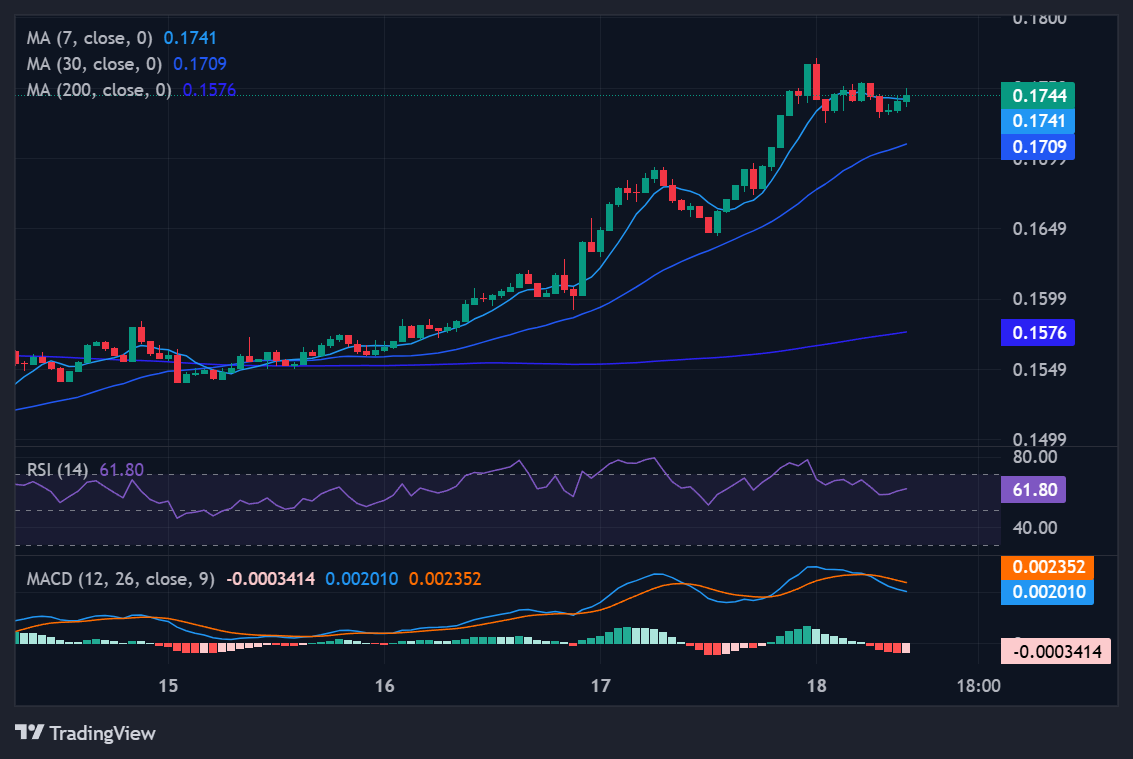Click the TradingView logo icon
The width and height of the screenshot is (1133, 759).
tap(29, 733)
